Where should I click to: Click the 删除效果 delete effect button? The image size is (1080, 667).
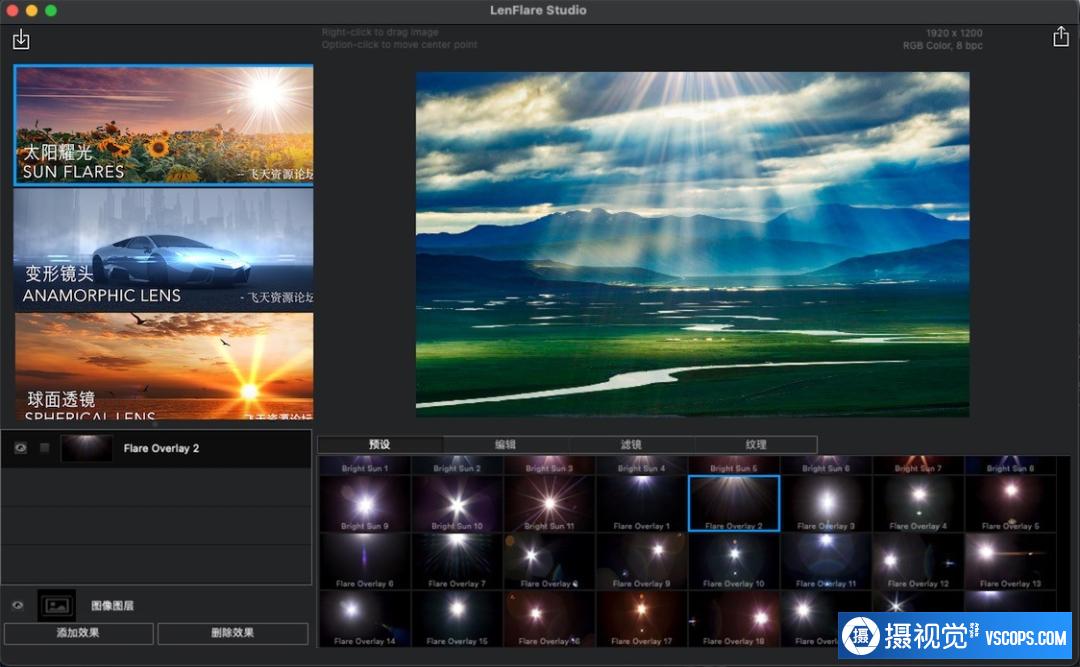pyautogui.click(x=233, y=633)
